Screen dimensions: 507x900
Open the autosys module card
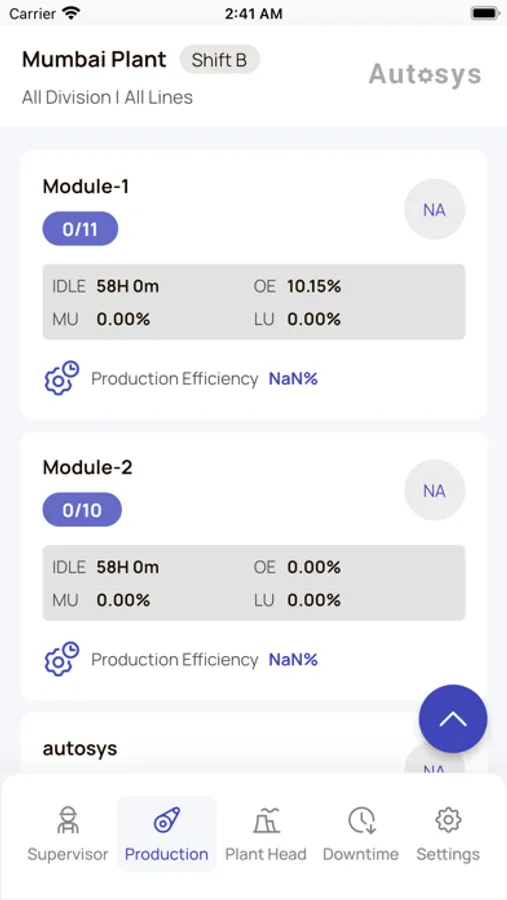coord(254,744)
